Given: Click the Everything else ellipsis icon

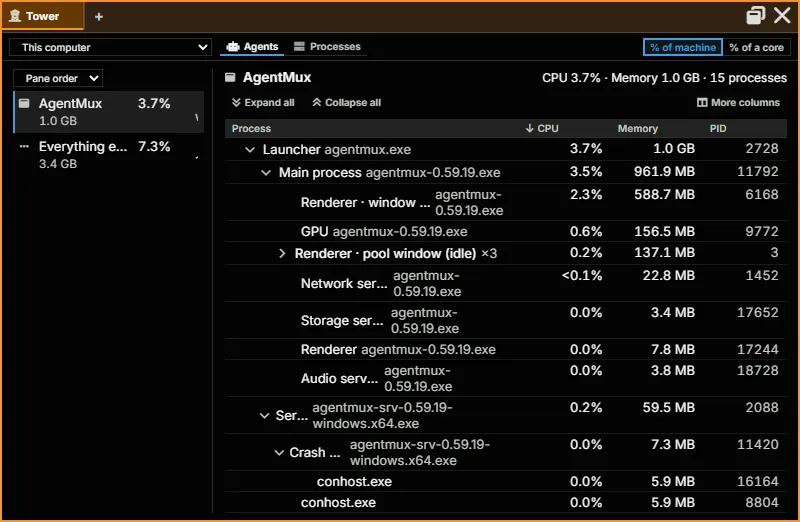Looking at the screenshot, I should (x=24, y=146).
